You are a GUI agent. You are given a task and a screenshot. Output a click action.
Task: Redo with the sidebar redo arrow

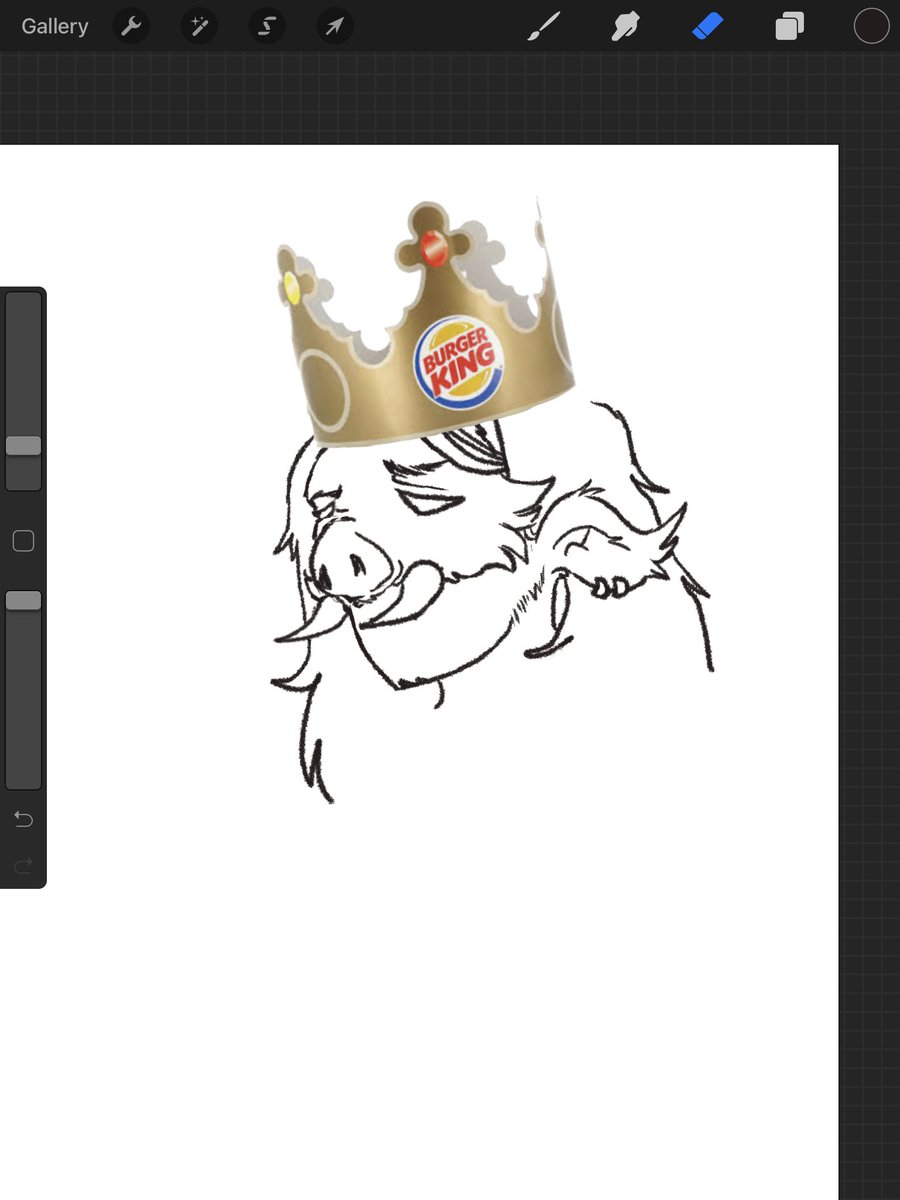click(x=23, y=865)
